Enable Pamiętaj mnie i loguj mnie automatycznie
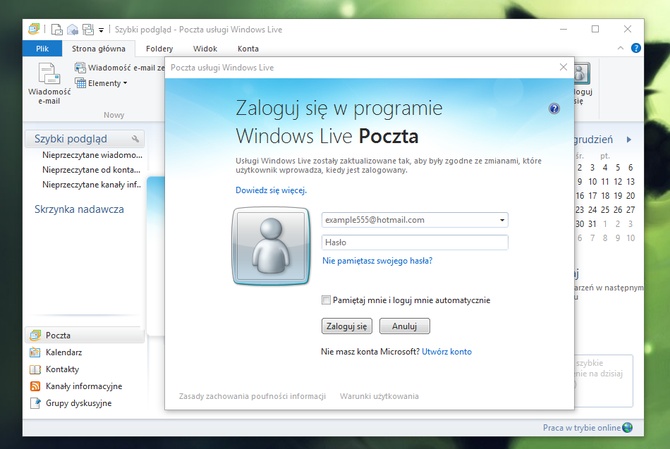 point(327,300)
